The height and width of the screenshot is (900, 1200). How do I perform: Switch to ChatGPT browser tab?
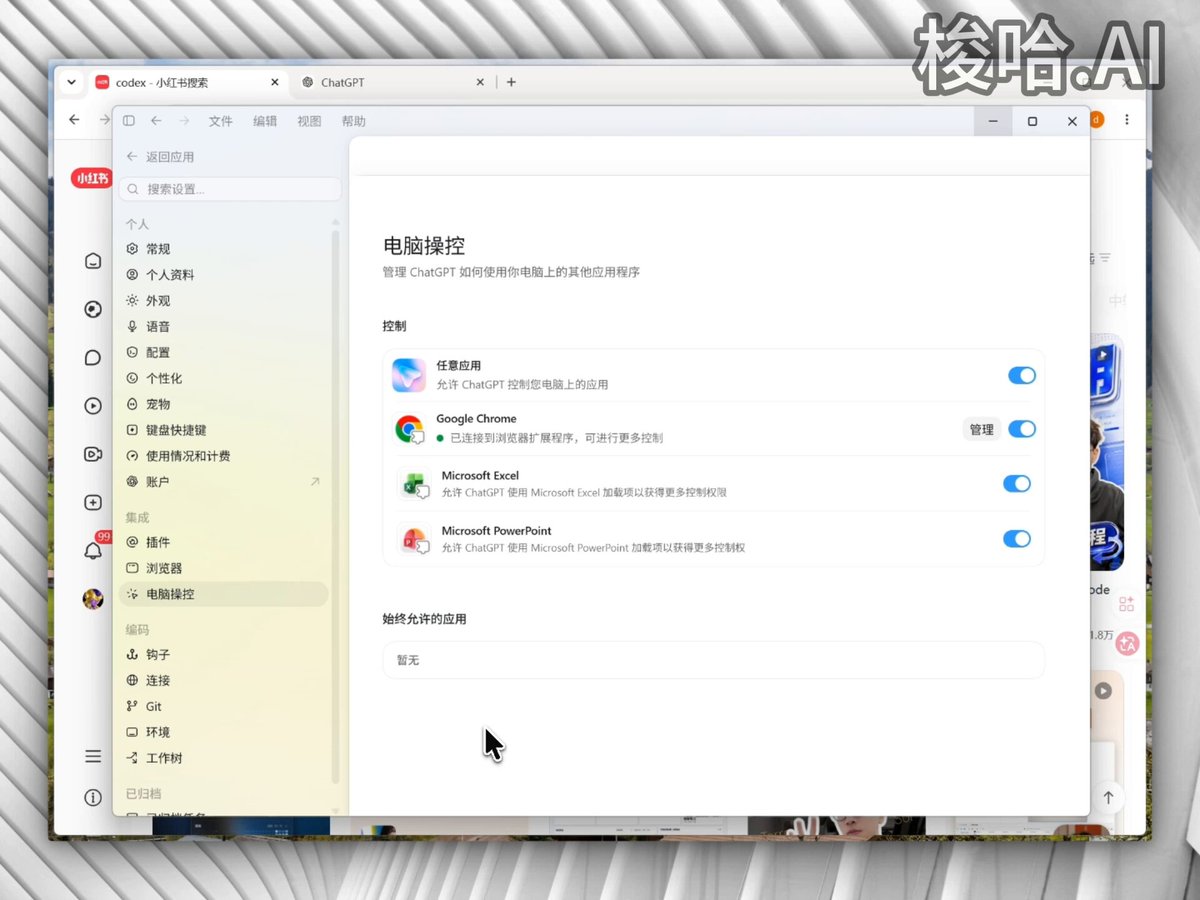click(x=393, y=83)
